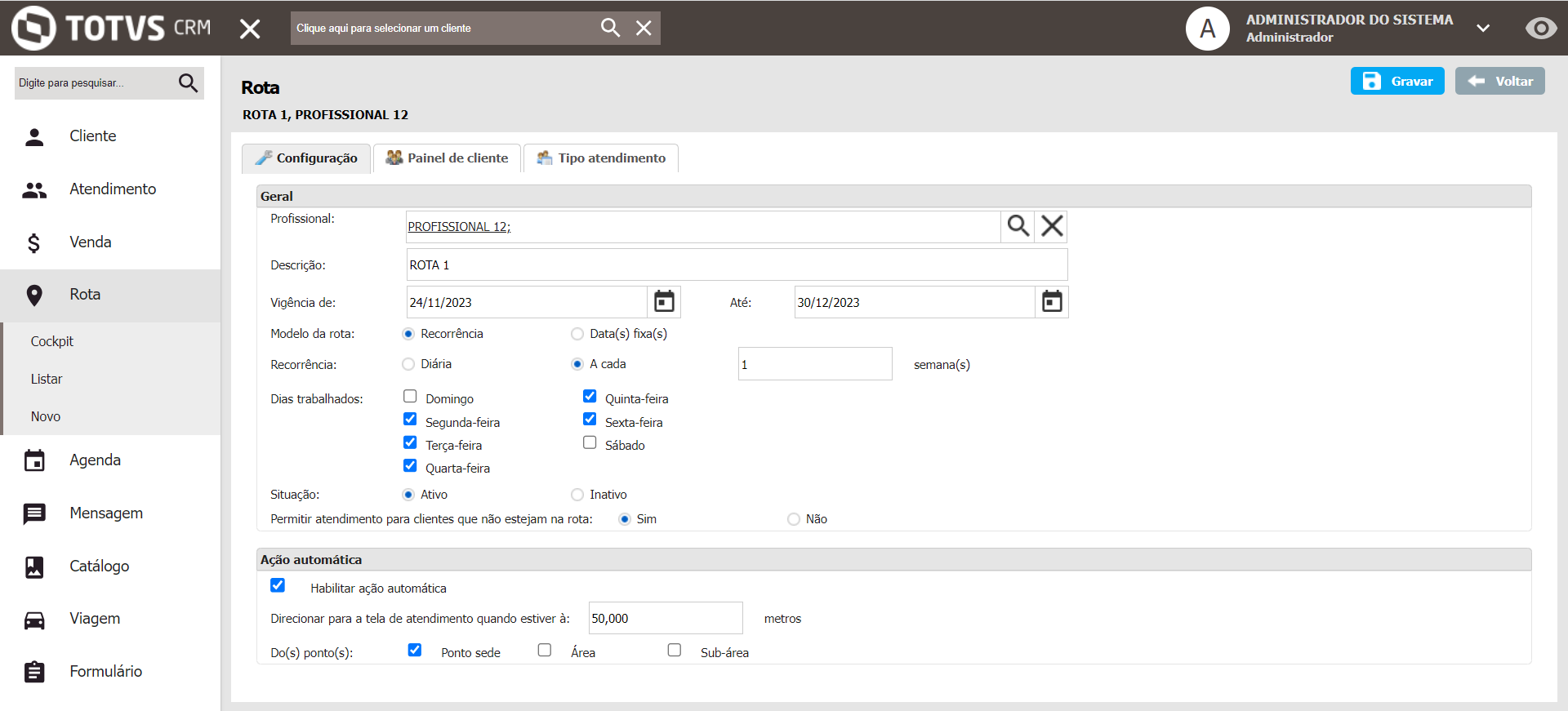
Task: Clear the Profissional field with X icon
Action: (x=1052, y=226)
